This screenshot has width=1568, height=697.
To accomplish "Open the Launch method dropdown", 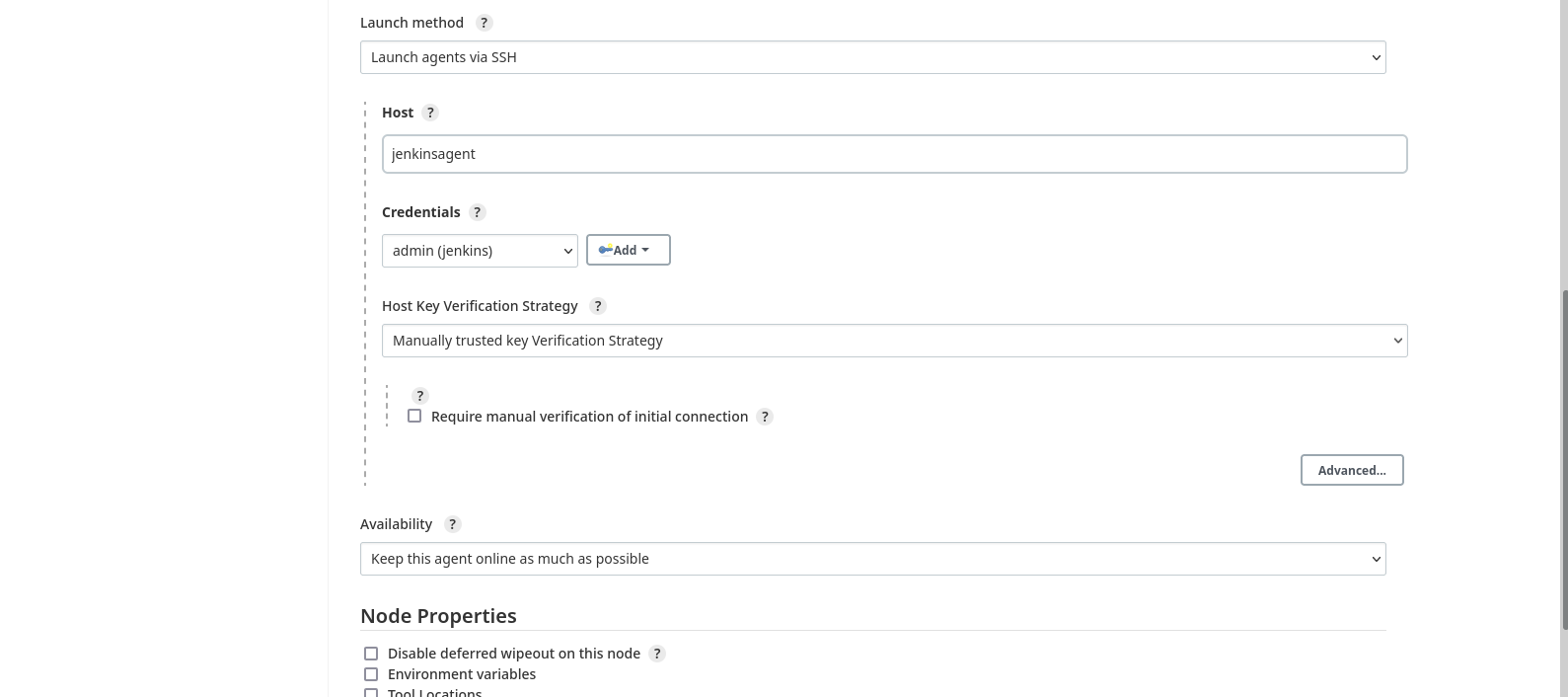I will (872, 56).
